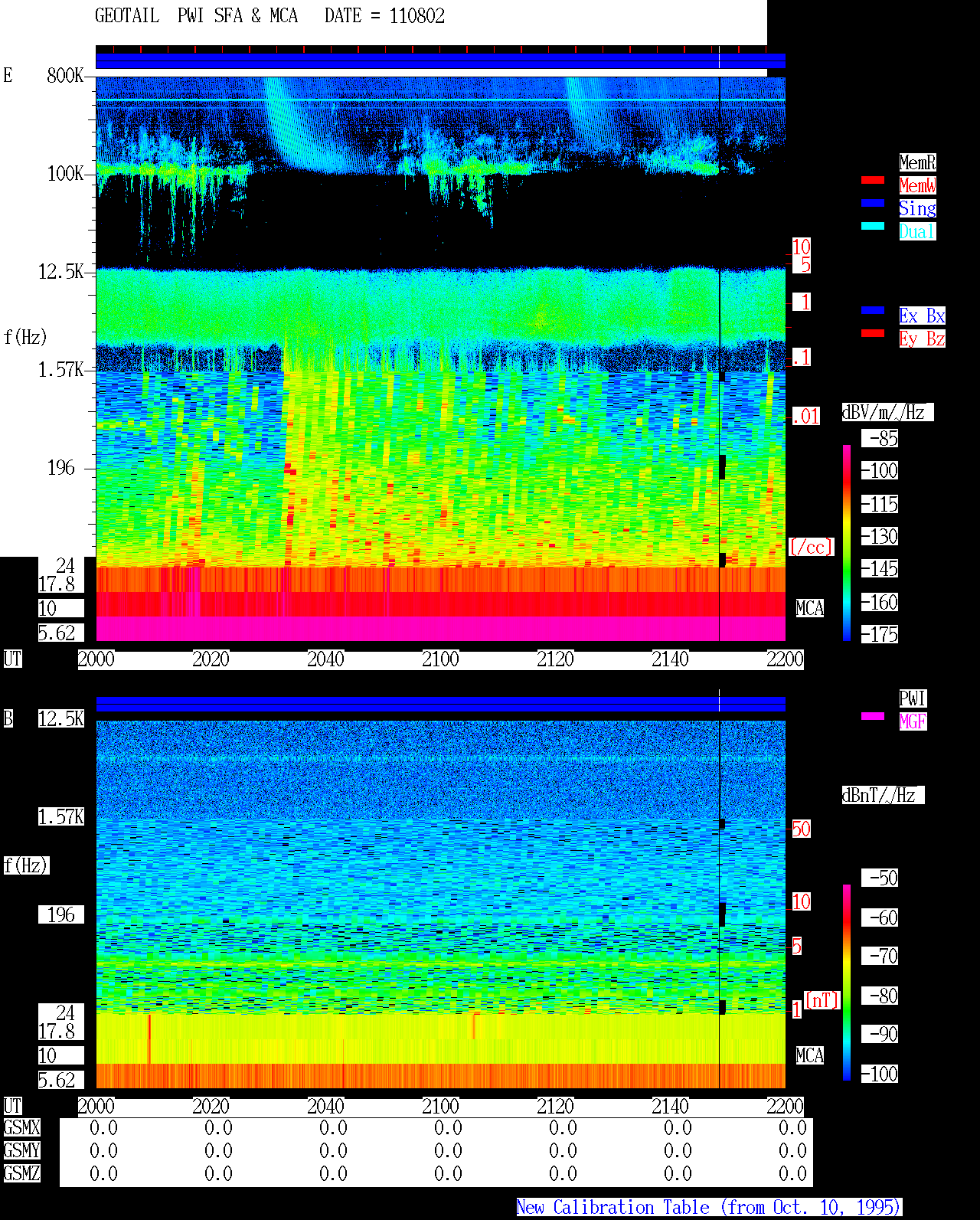
Task: Select the MemR legend label
Action: pyautogui.click(x=917, y=162)
